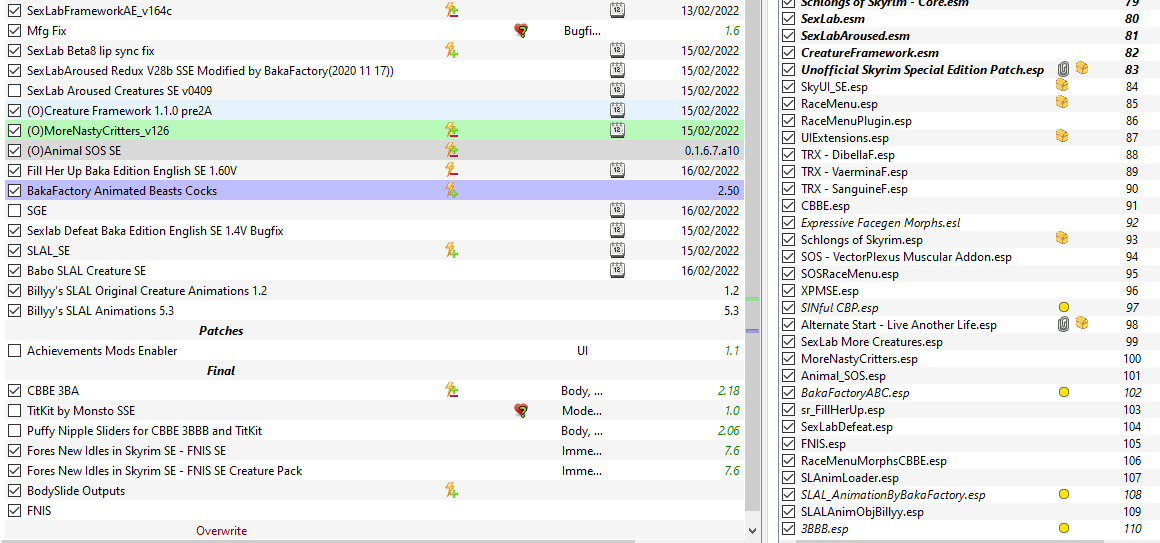The image size is (1160, 543).
Task: Uncheck the FNIS.esp plugin checkbox
Action: [788, 444]
